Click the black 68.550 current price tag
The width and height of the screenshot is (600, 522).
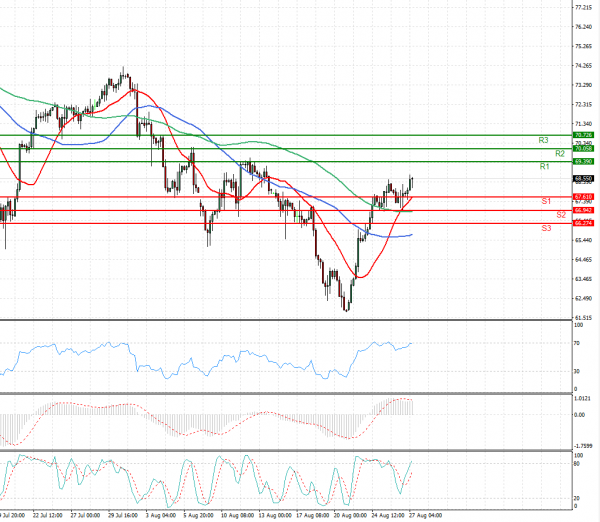(584, 179)
